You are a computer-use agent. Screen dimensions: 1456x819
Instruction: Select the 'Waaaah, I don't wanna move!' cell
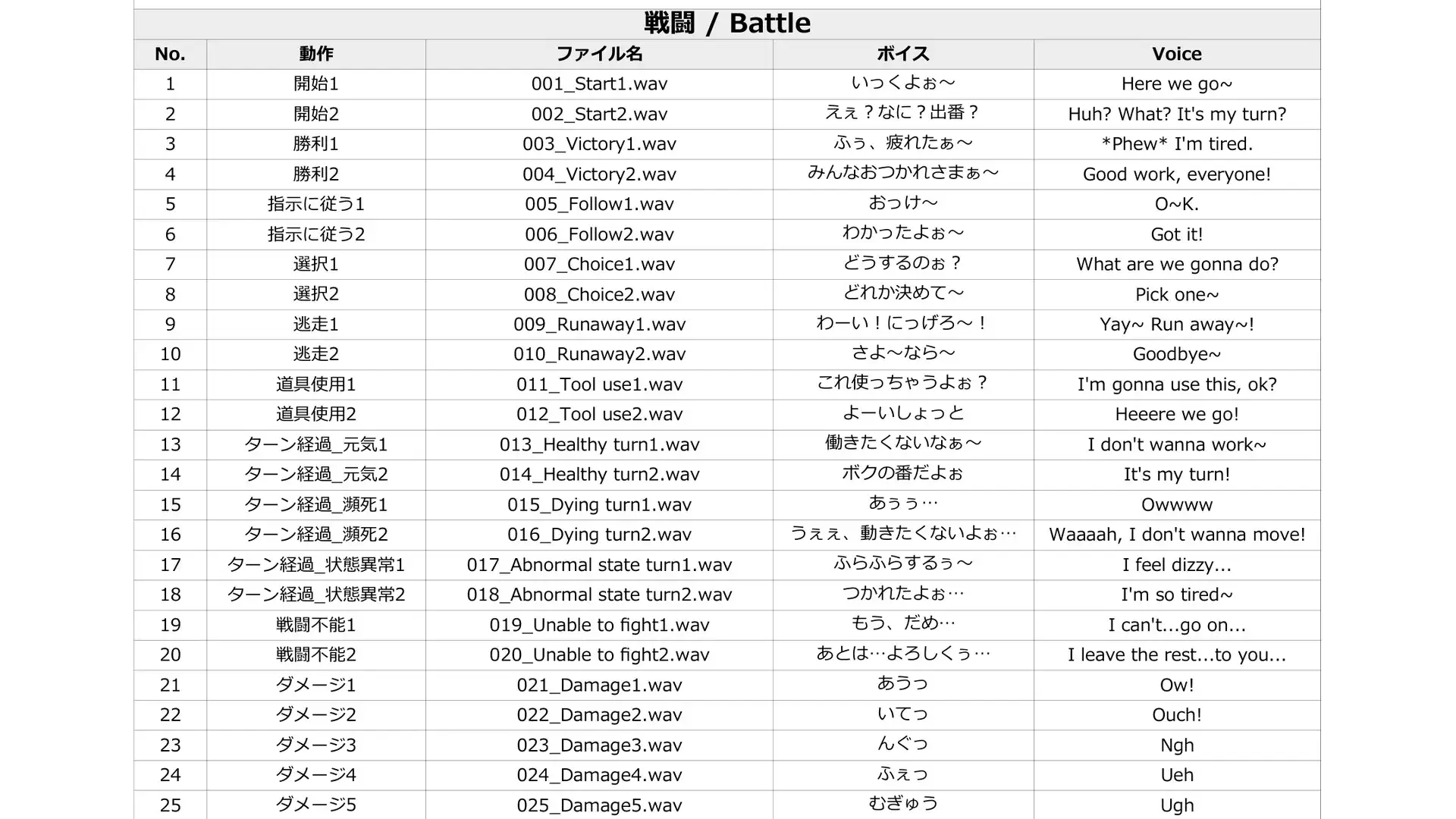click(1177, 535)
